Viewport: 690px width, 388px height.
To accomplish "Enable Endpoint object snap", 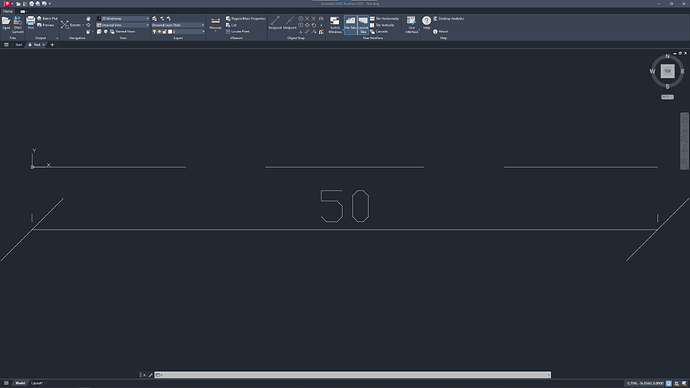I will pos(275,23).
